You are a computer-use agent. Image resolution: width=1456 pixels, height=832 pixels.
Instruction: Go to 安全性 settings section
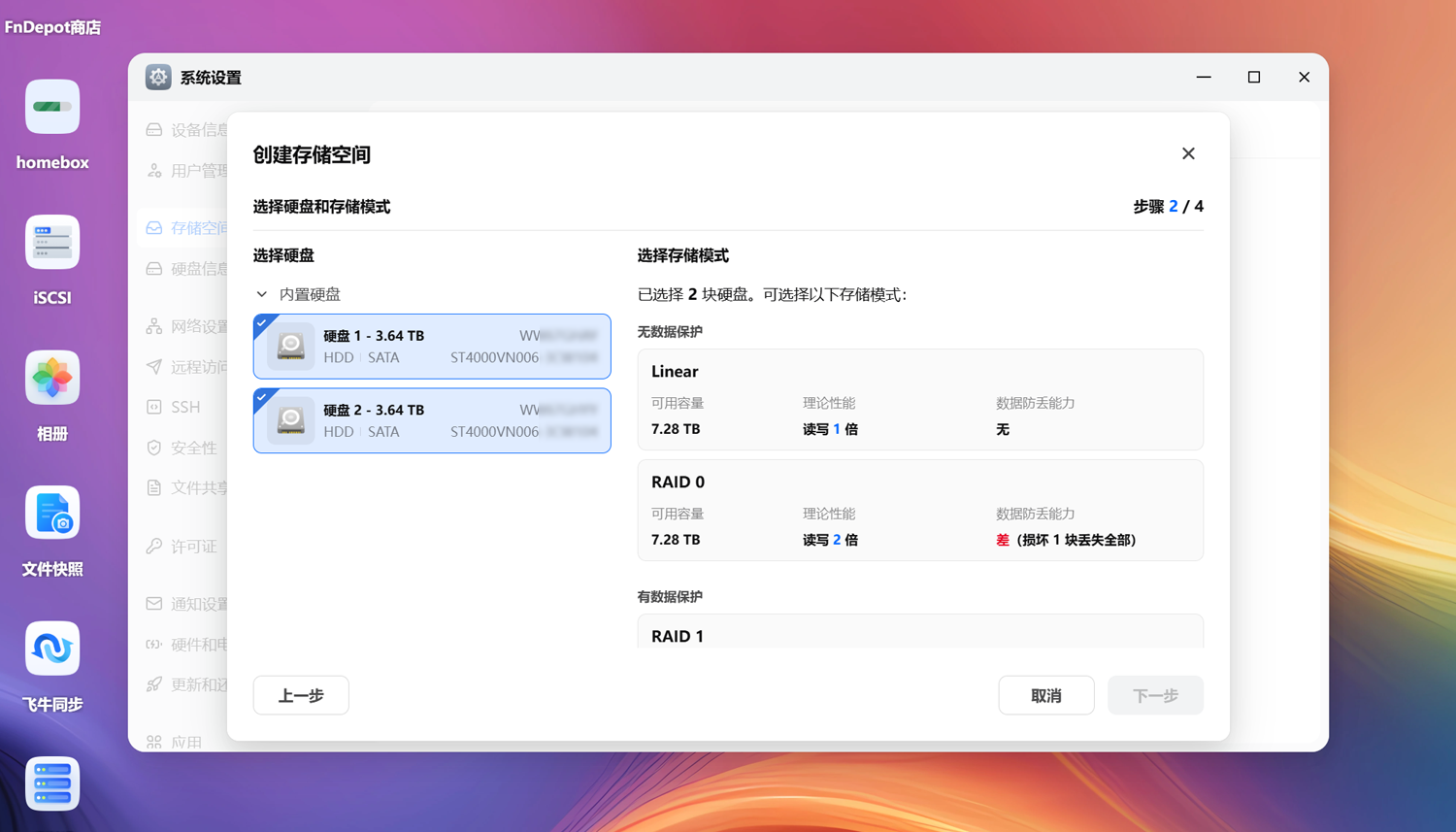[x=194, y=448]
